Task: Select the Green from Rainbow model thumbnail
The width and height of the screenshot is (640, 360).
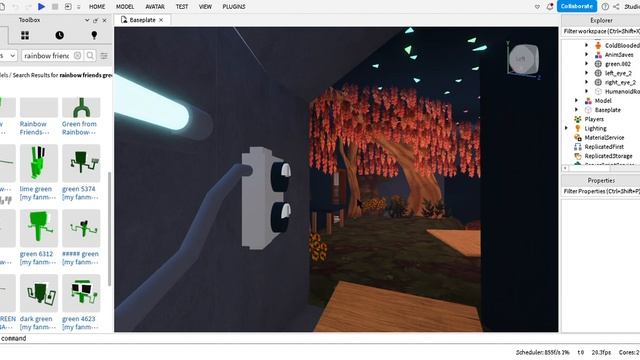Action: pos(81,108)
